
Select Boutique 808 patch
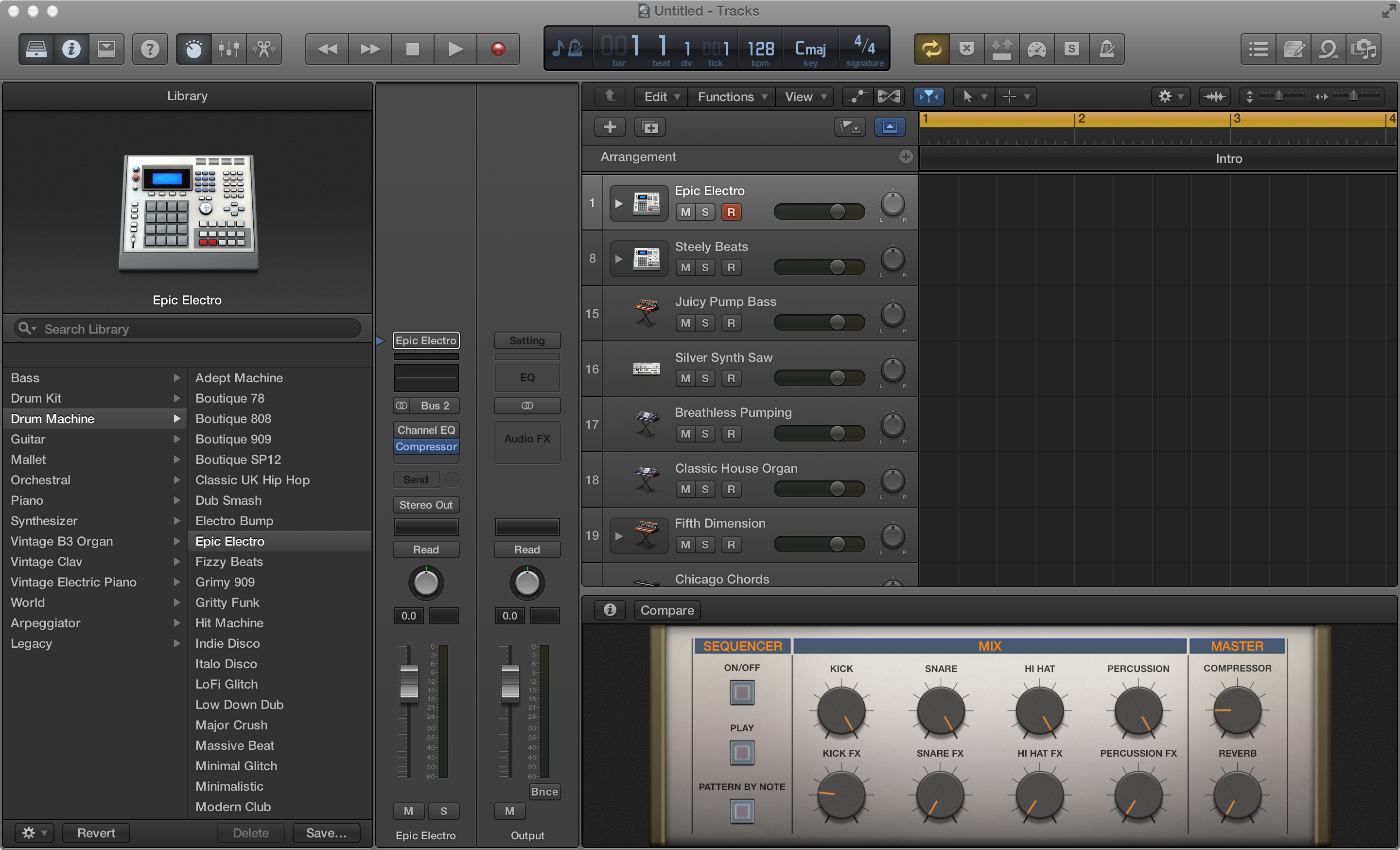[x=280, y=419]
